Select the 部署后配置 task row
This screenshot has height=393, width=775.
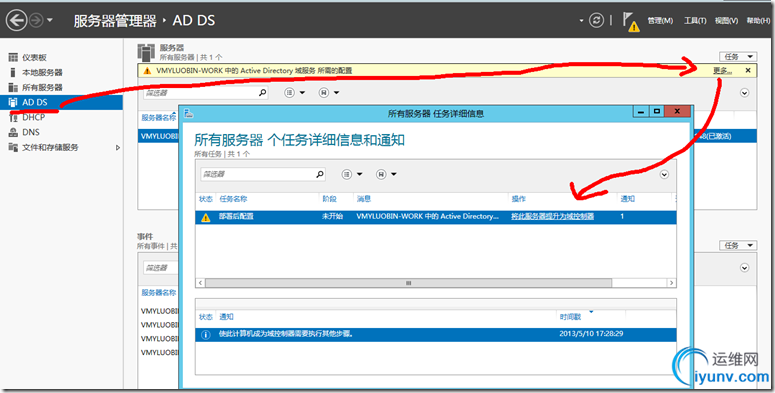tap(436, 217)
